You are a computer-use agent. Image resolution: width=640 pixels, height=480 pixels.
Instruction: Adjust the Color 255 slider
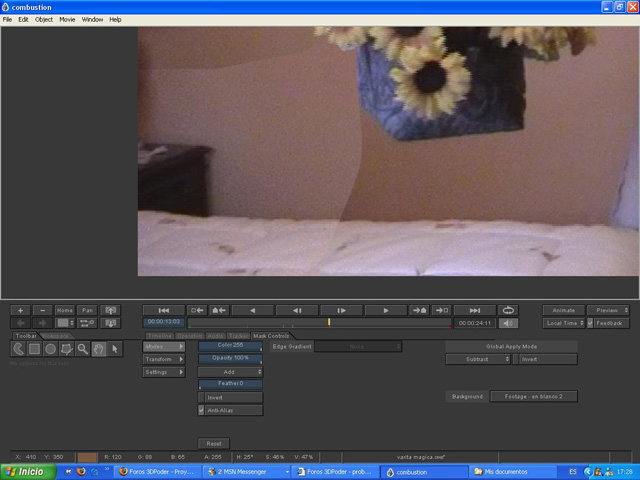(230, 347)
